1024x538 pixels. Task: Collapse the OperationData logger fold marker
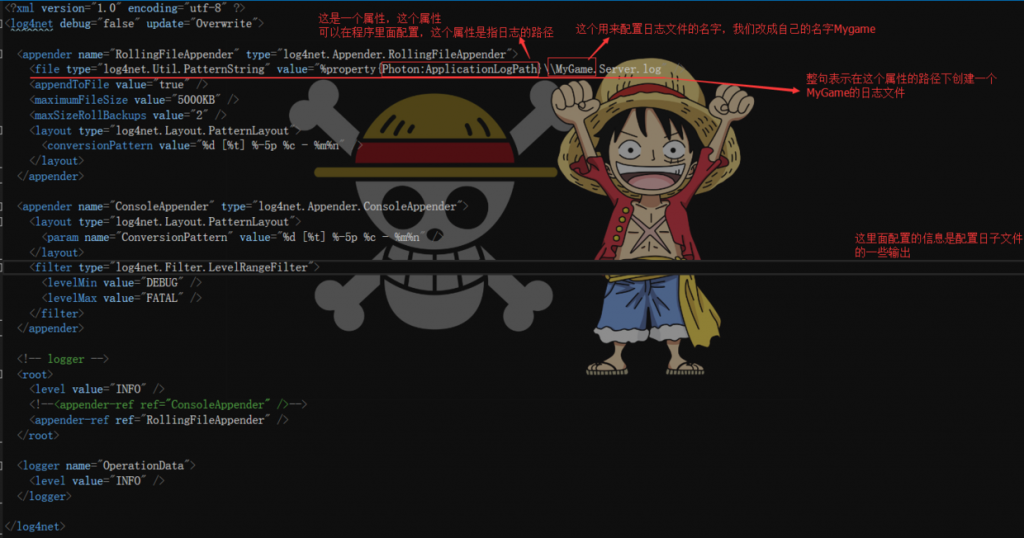[x=3, y=466]
